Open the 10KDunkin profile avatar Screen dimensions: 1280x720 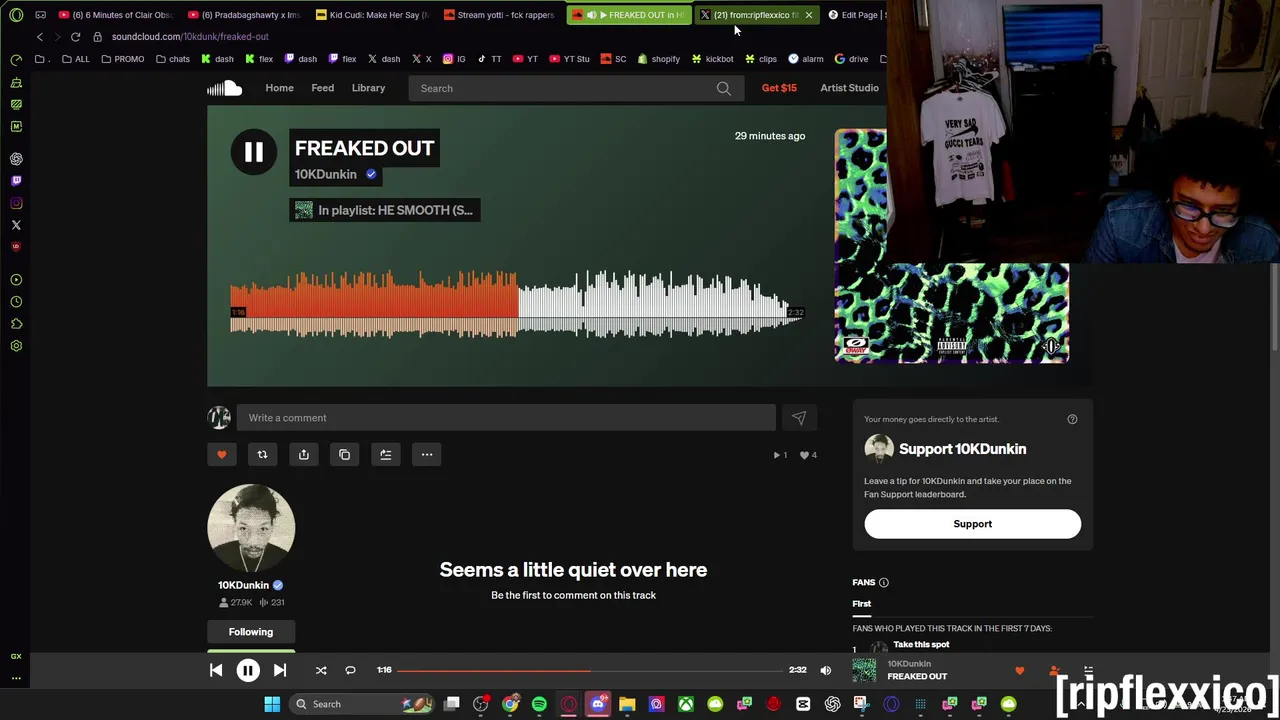[x=251, y=528]
